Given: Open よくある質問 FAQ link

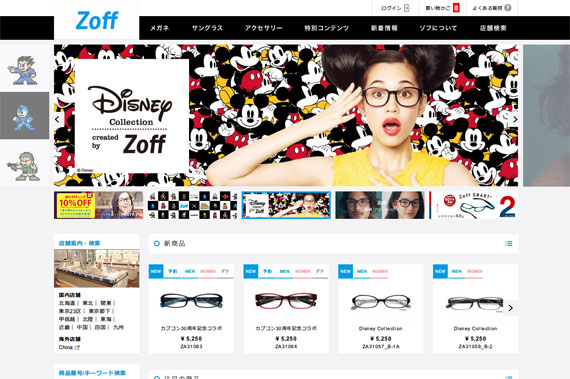Looking at the screenshot, I should pos(487,8).
